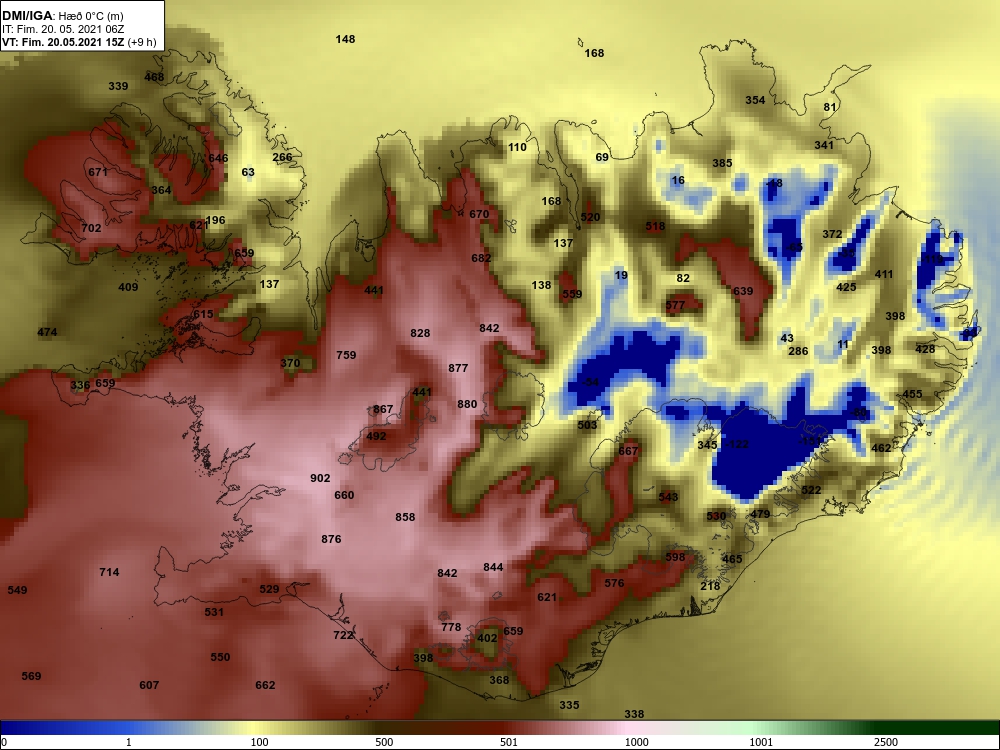The height and width of the screenshot is (750, 1000).
Task: Click the map value 880
Action: (x=467, y=404)
